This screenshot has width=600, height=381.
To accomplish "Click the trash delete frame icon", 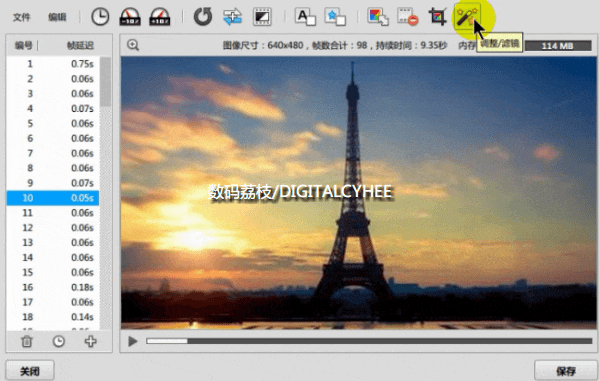I will tap(27, 341).
